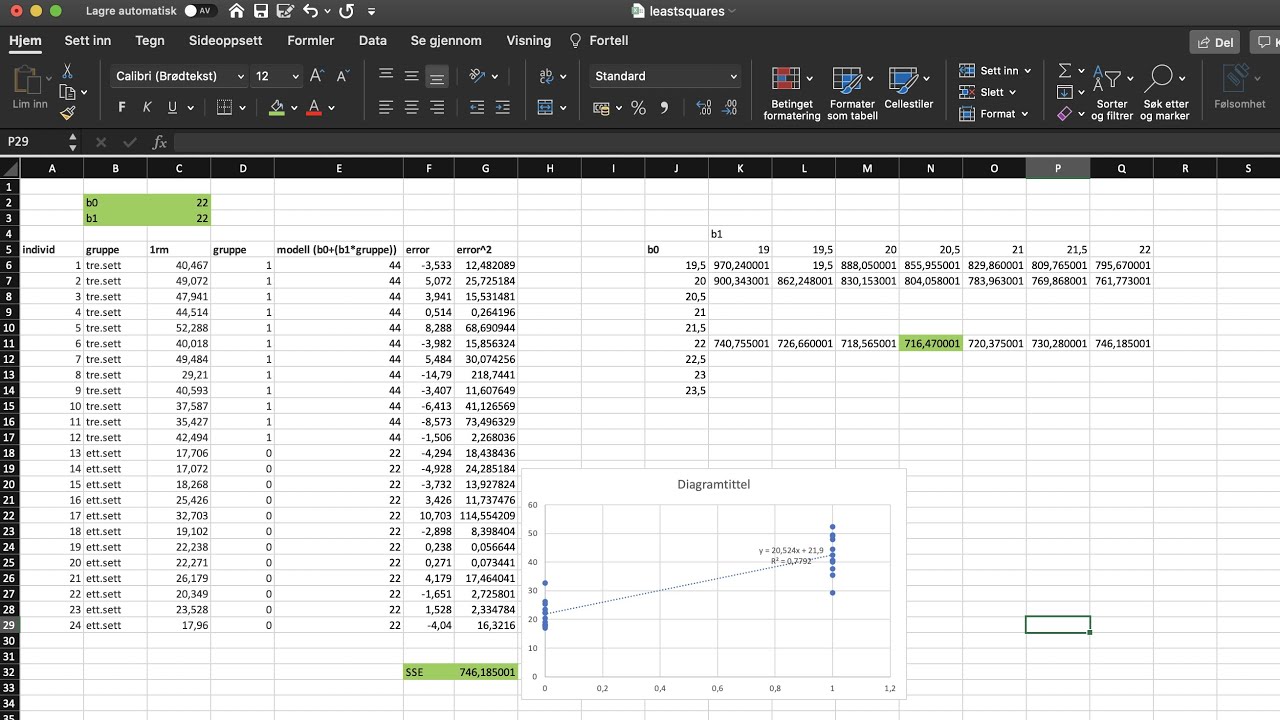
Task: Apply comma style icon
Action: pyautogui.click(x=664, y=108)
